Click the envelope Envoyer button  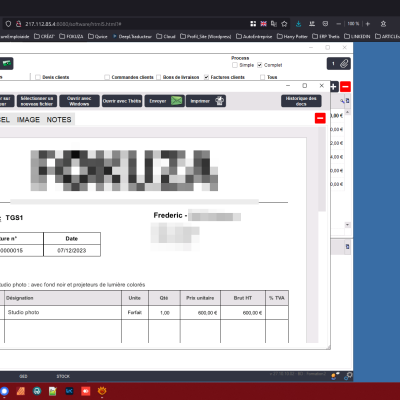pyautogui.click(x=164, y=101)
